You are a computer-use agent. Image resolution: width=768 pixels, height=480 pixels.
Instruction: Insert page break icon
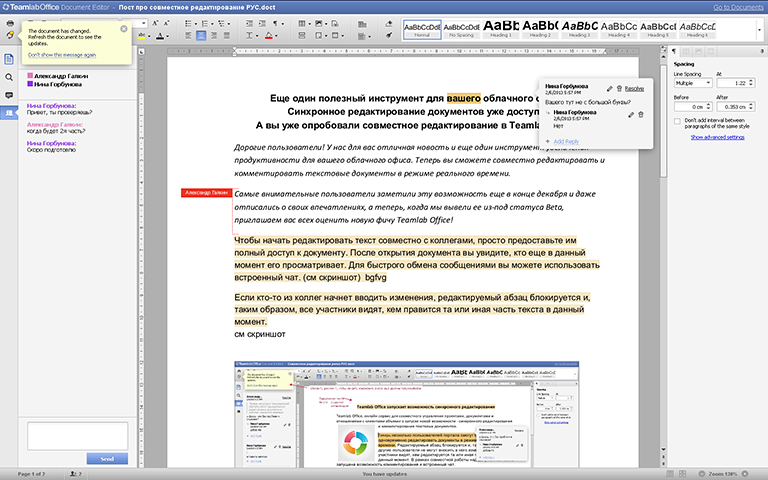click(302, 35)
